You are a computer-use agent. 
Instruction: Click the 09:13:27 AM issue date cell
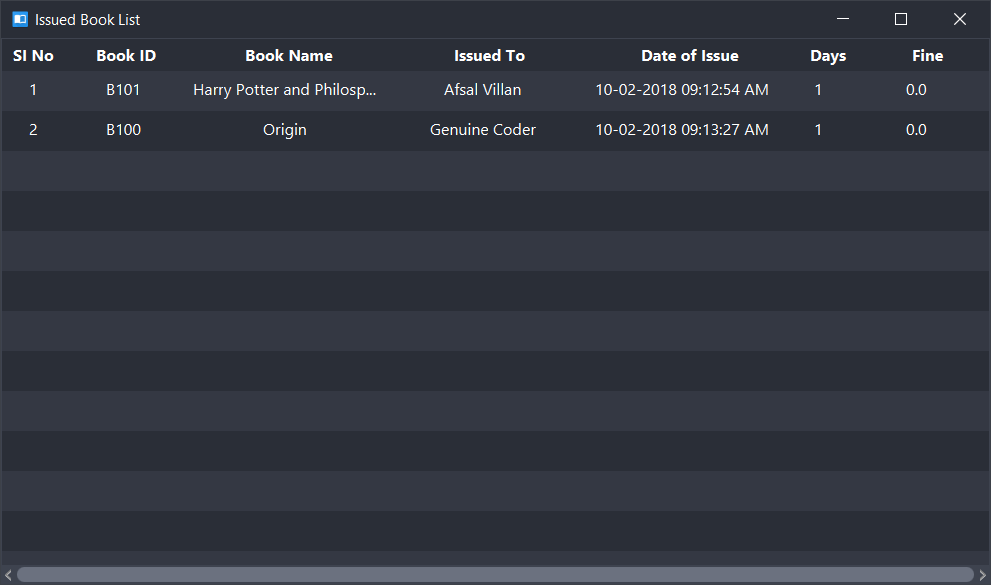(682, 130)
